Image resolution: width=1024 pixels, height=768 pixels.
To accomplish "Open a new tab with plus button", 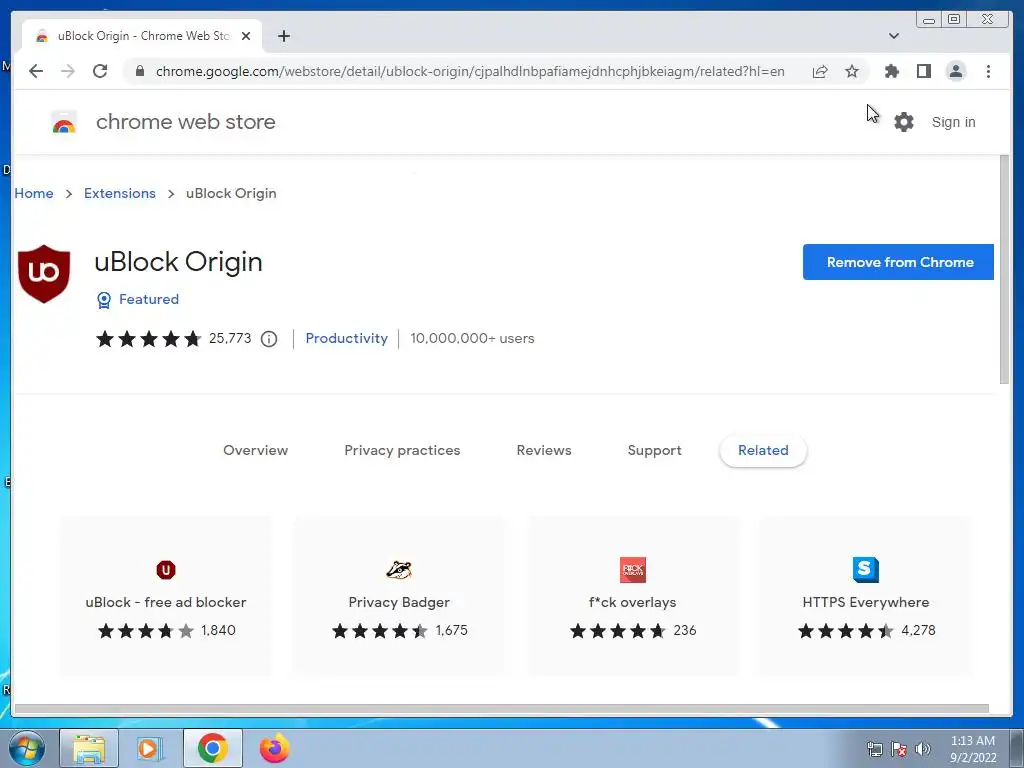I will pos(283,36).
